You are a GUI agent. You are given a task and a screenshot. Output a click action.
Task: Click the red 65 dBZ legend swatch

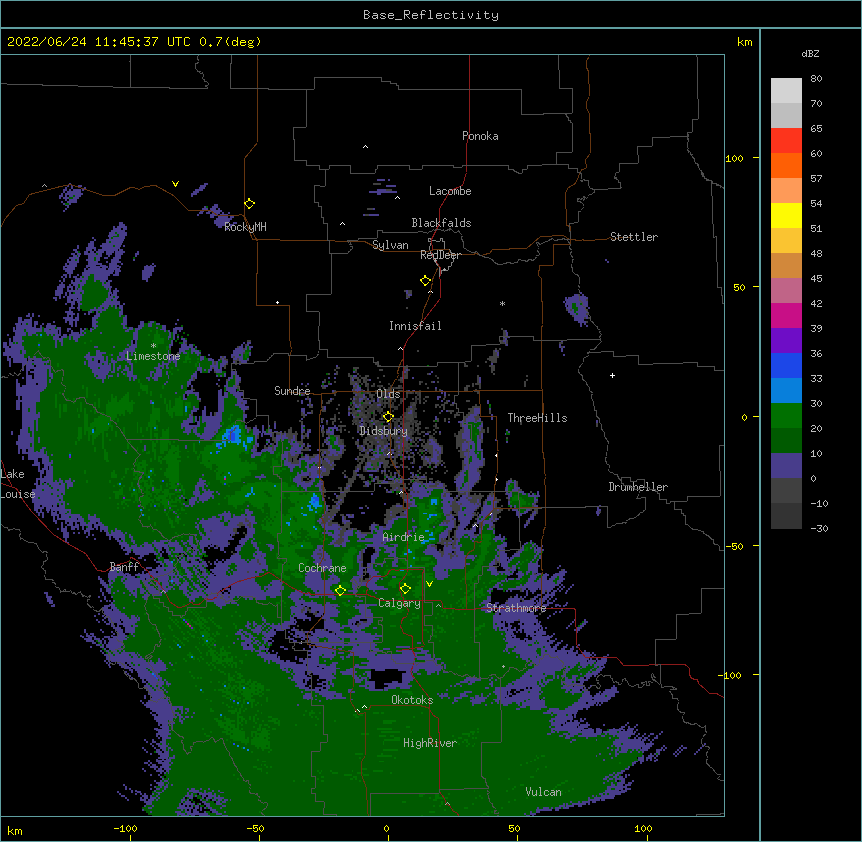click(x=786, y=141)
